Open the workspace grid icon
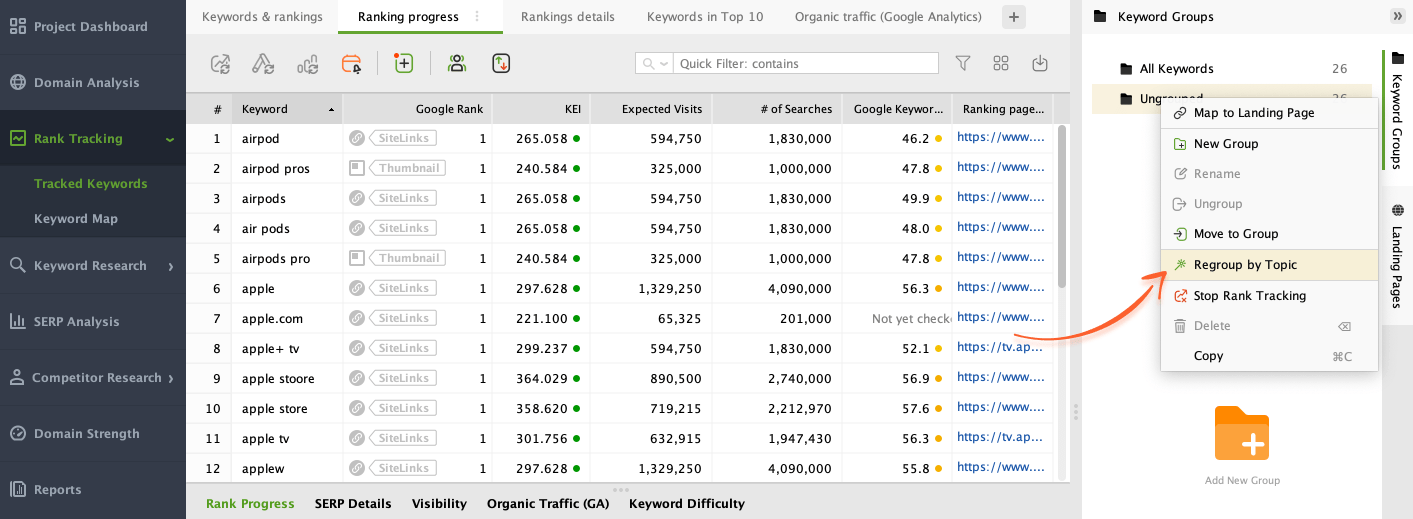This screenshot has height=519, width=1413. 1001,63
